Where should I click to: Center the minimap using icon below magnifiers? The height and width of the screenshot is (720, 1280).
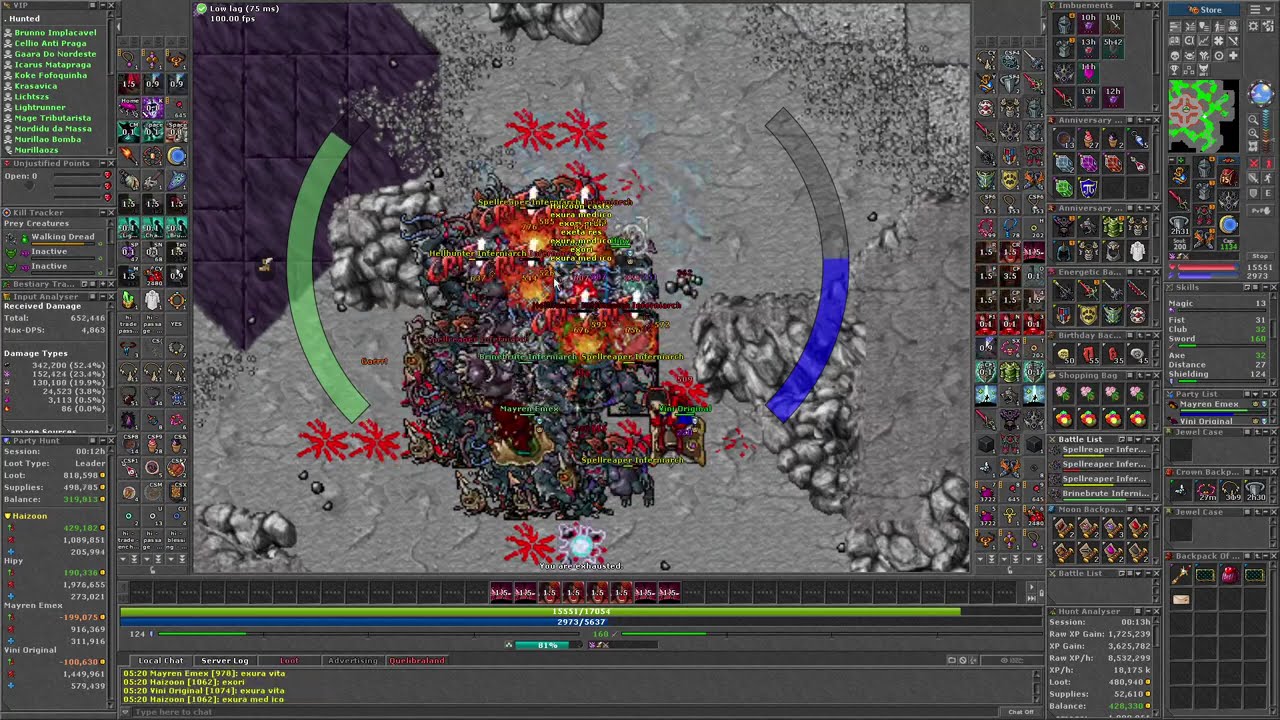pyautogui.click(x=1253, y=145)
